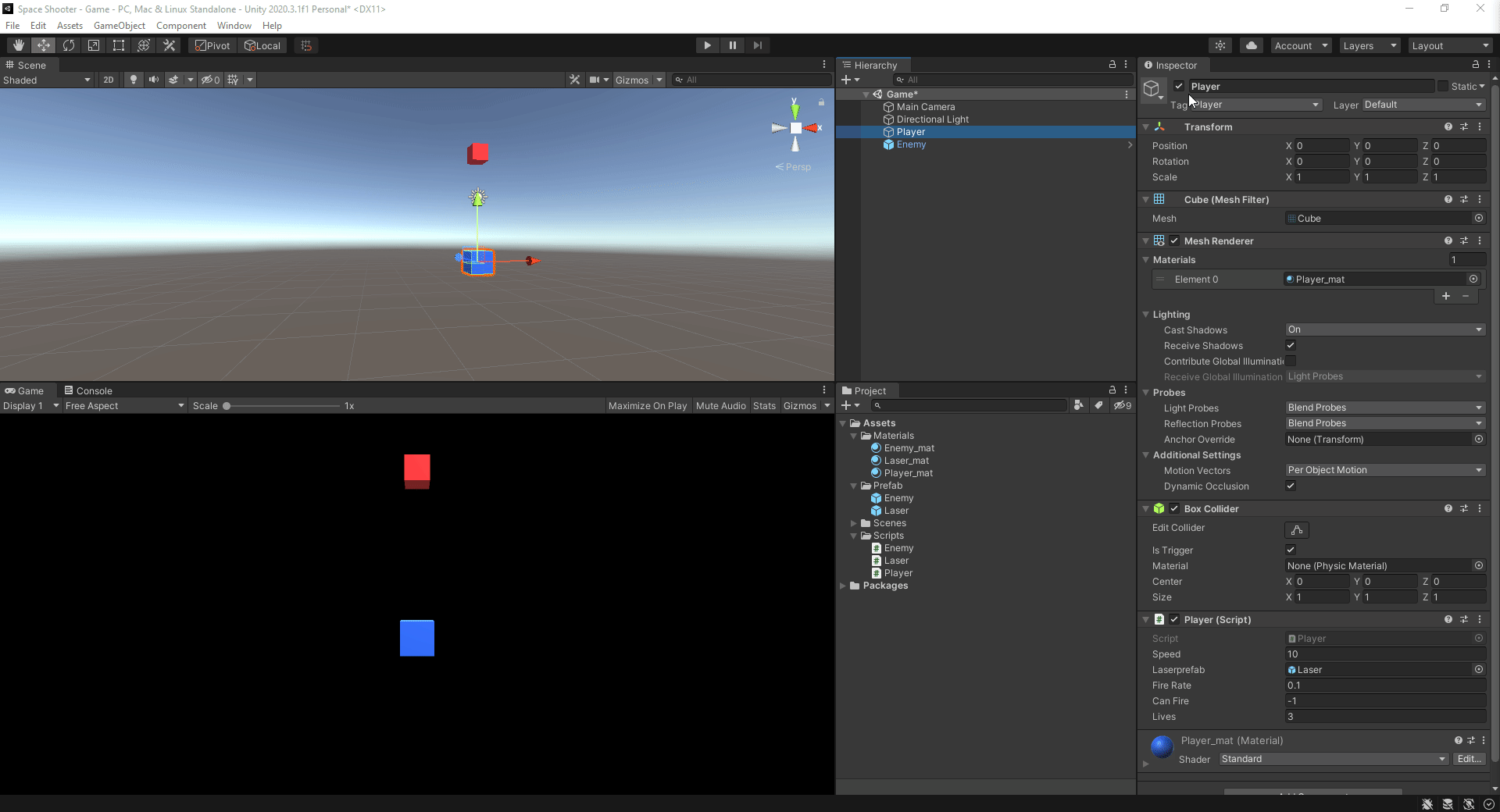The image size is (1500, 812).
Task: Toggle Dynamic Occlusion checkbox
Action: click(1291, 486)
